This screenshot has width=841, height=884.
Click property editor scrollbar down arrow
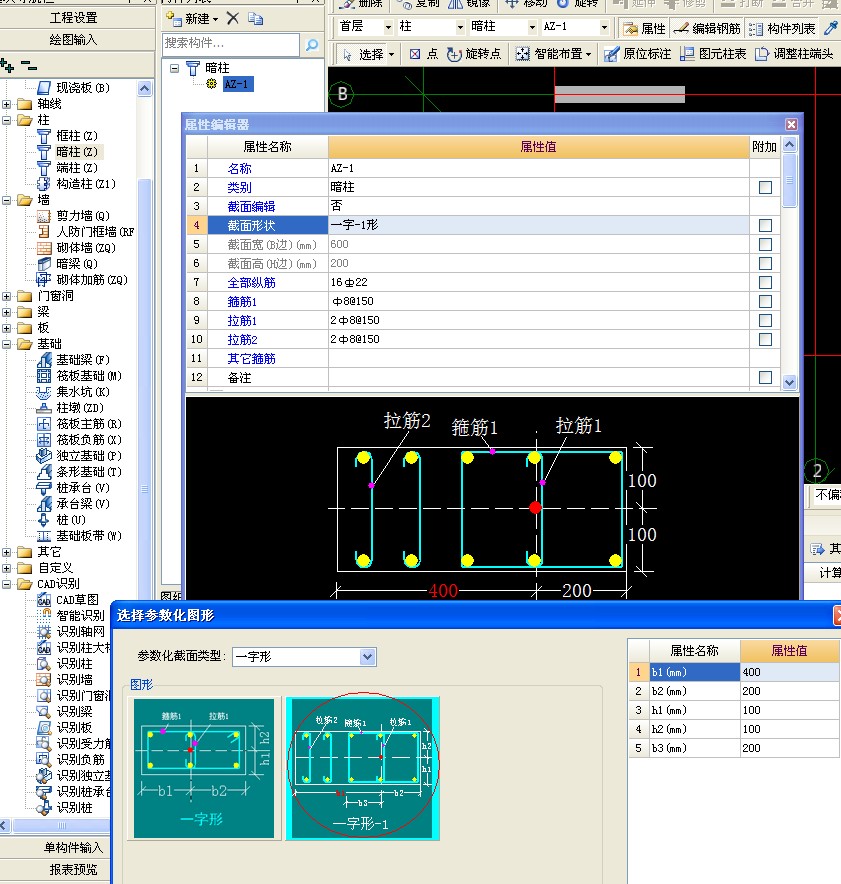coord(789,382)
